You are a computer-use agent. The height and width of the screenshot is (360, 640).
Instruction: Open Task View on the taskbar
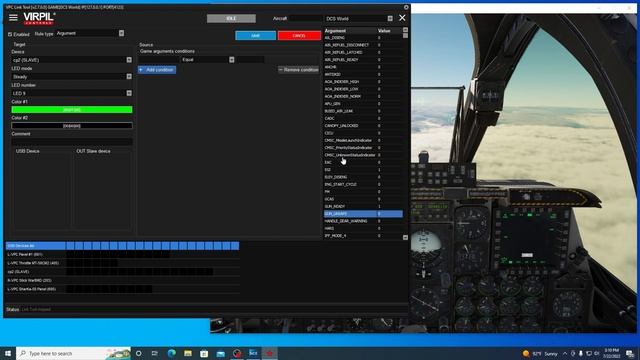tap(155, 353)
